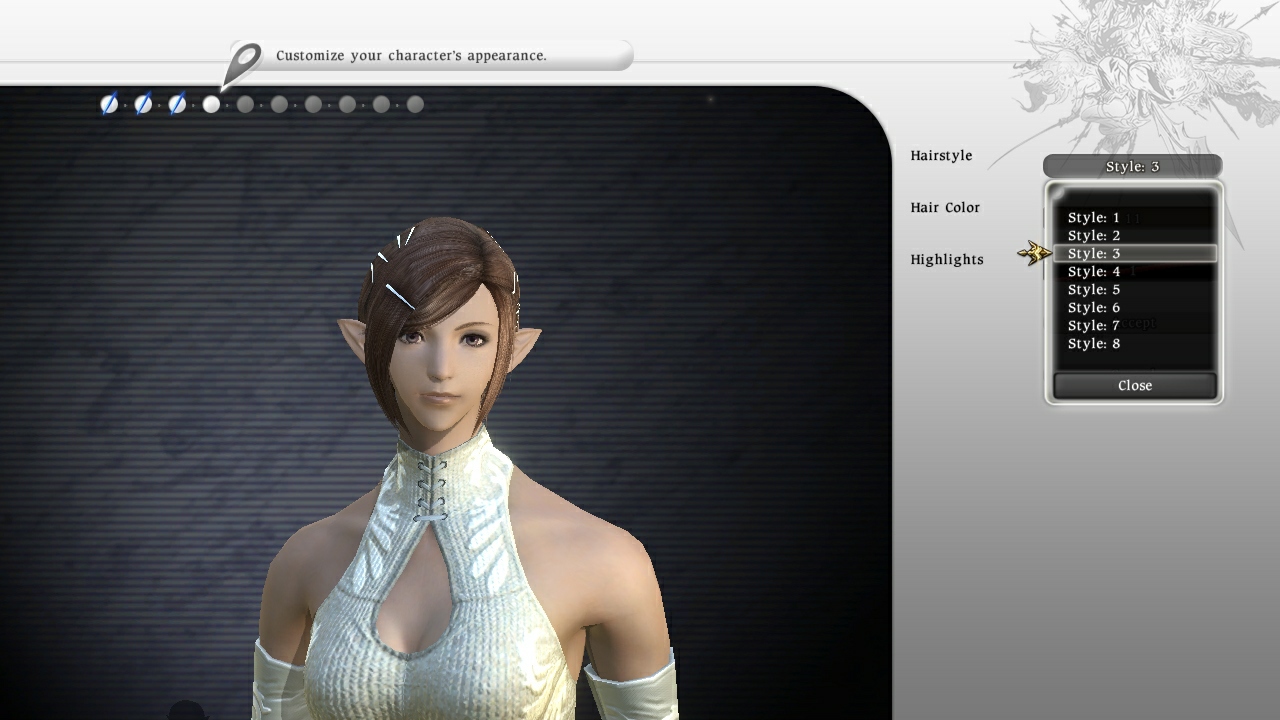
Task: Click the first completed step edit icon
Action: pyautogui.click(x=108, y=104)
